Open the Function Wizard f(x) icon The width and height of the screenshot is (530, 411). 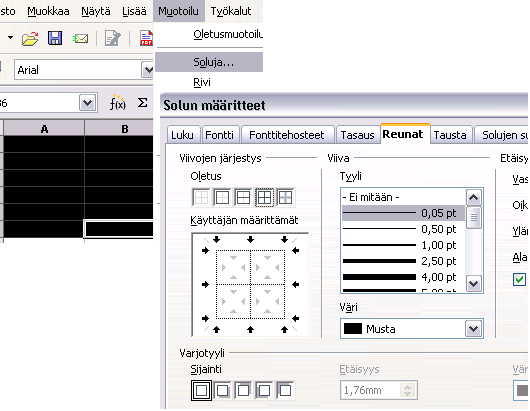coord(117,103)
